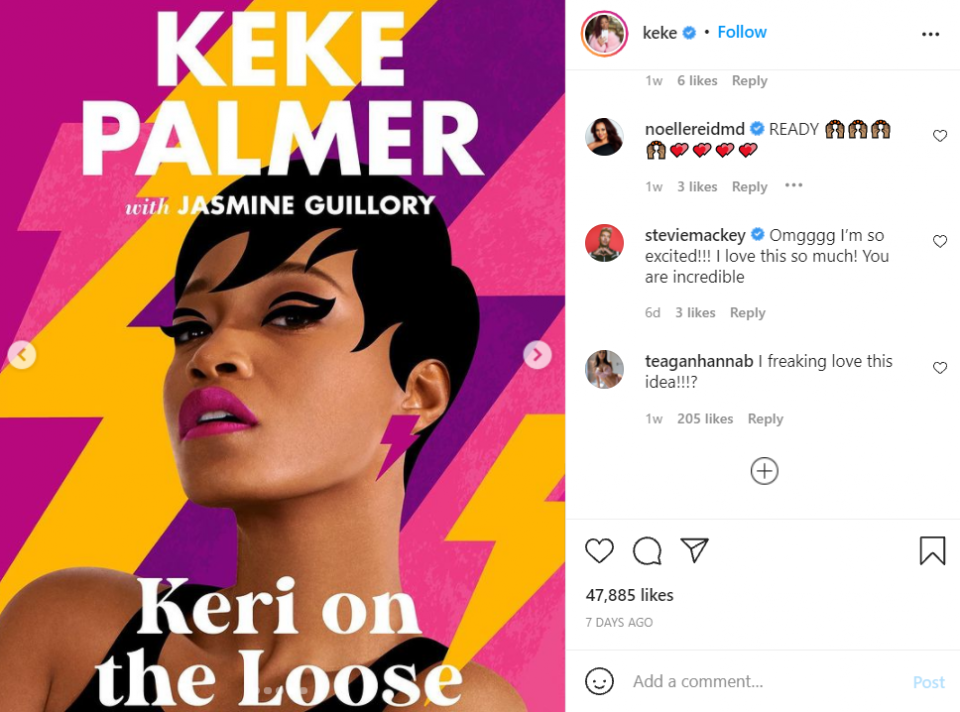The image size is (960, 712).
Task: Open post options three-dots menu
Action: click(930, 34)
